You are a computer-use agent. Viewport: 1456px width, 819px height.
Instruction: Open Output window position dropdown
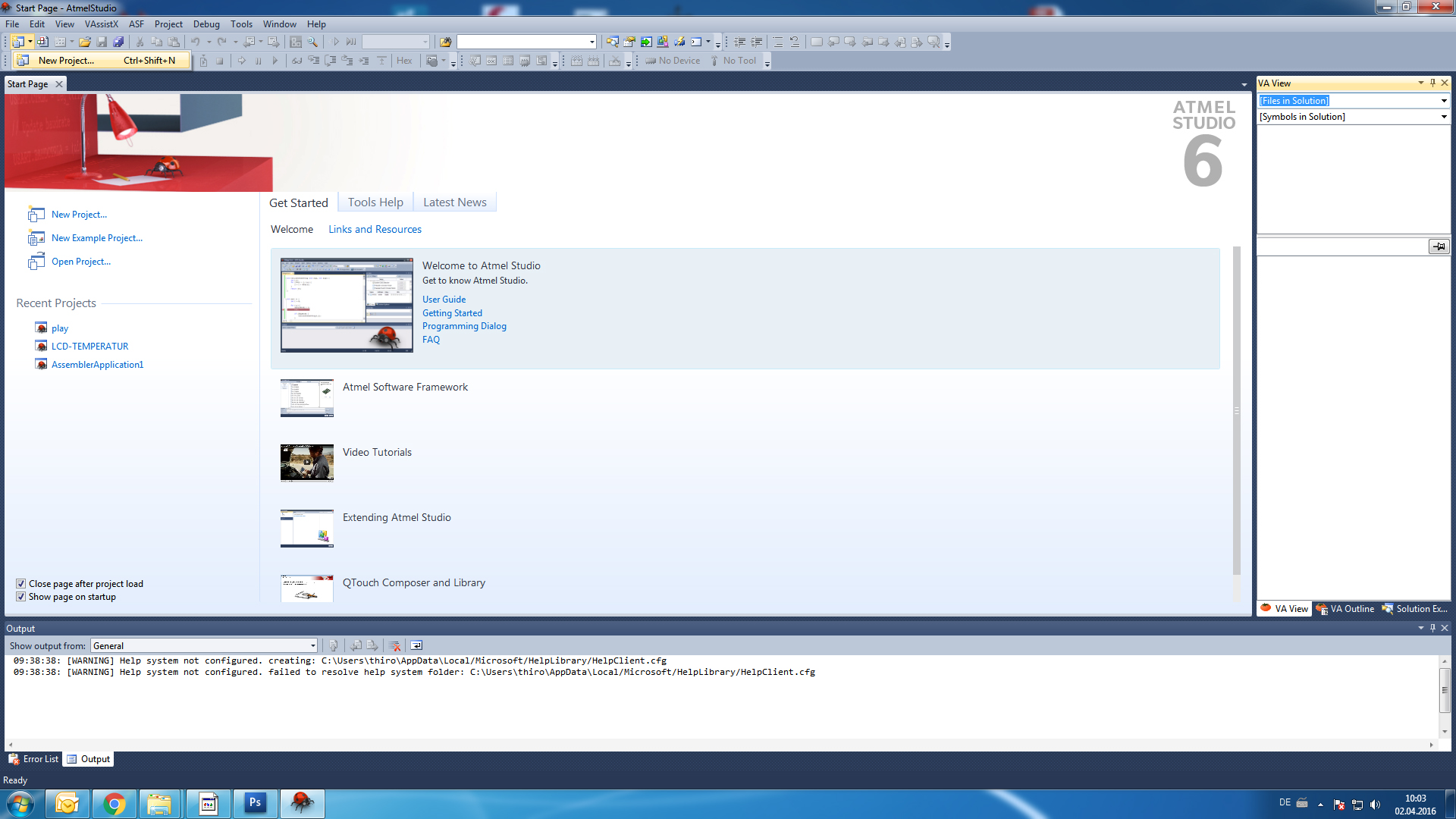click(1420, 628)
